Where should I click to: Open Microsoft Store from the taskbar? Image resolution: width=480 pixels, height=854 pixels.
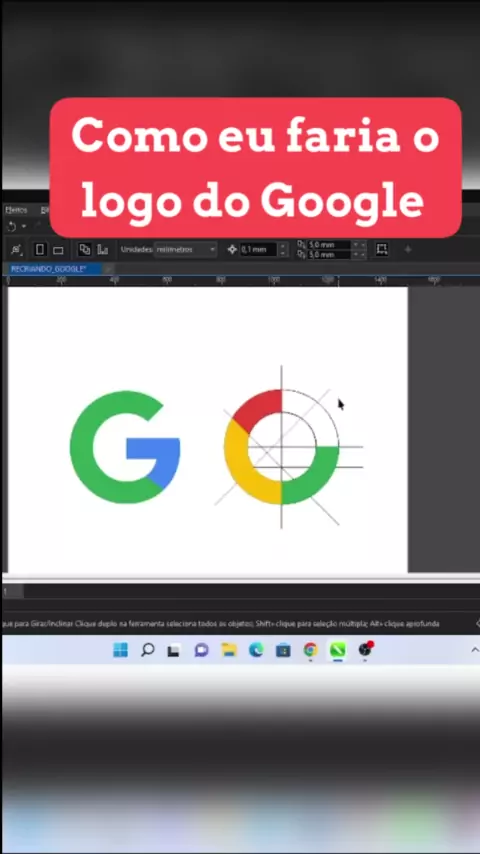point(283,650)
